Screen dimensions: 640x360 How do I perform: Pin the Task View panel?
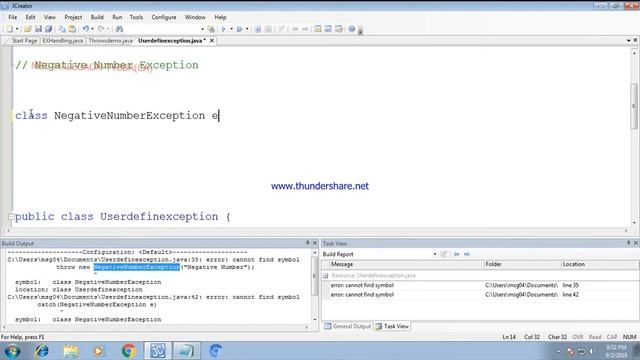[x=628, y=243]
